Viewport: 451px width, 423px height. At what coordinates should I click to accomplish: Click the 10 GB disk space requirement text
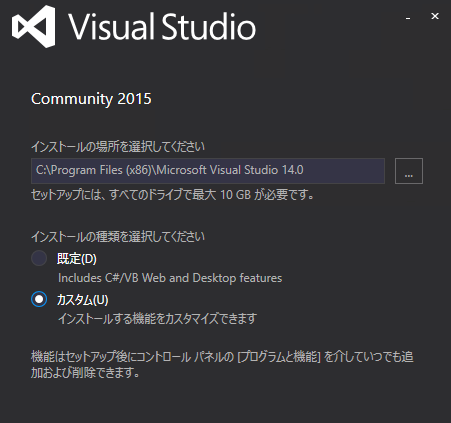[x=235, y=195]
